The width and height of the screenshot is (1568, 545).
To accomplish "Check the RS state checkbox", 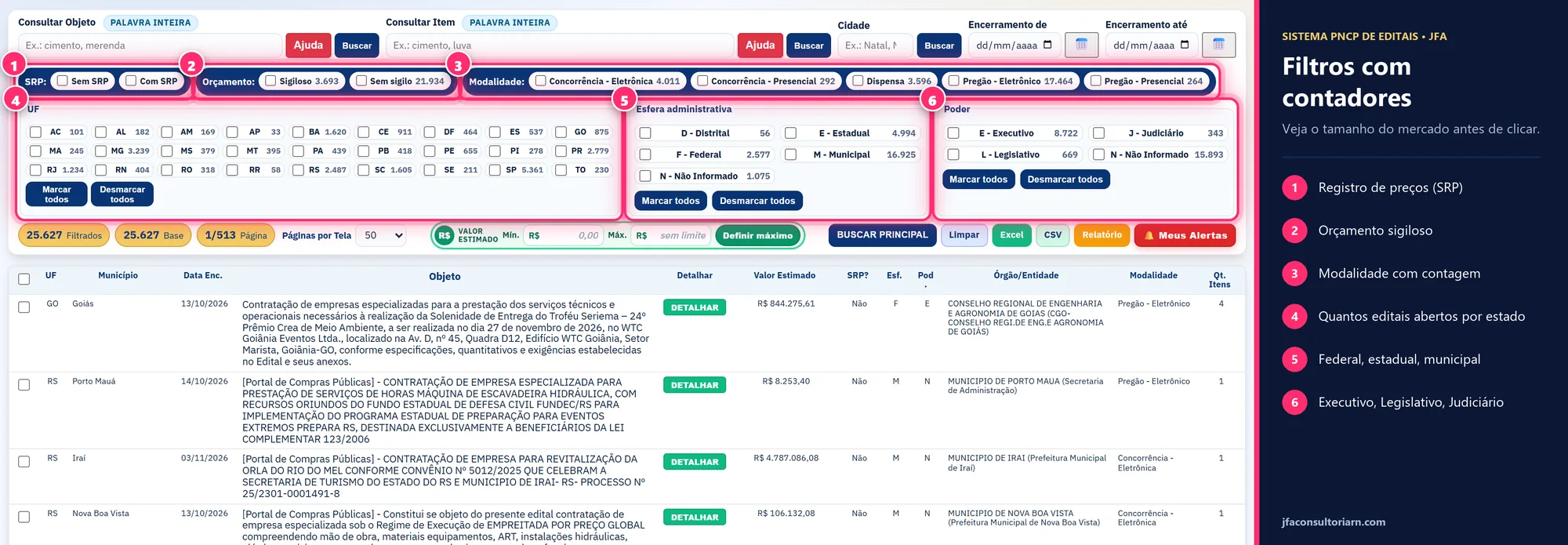I will pos(298,169).
